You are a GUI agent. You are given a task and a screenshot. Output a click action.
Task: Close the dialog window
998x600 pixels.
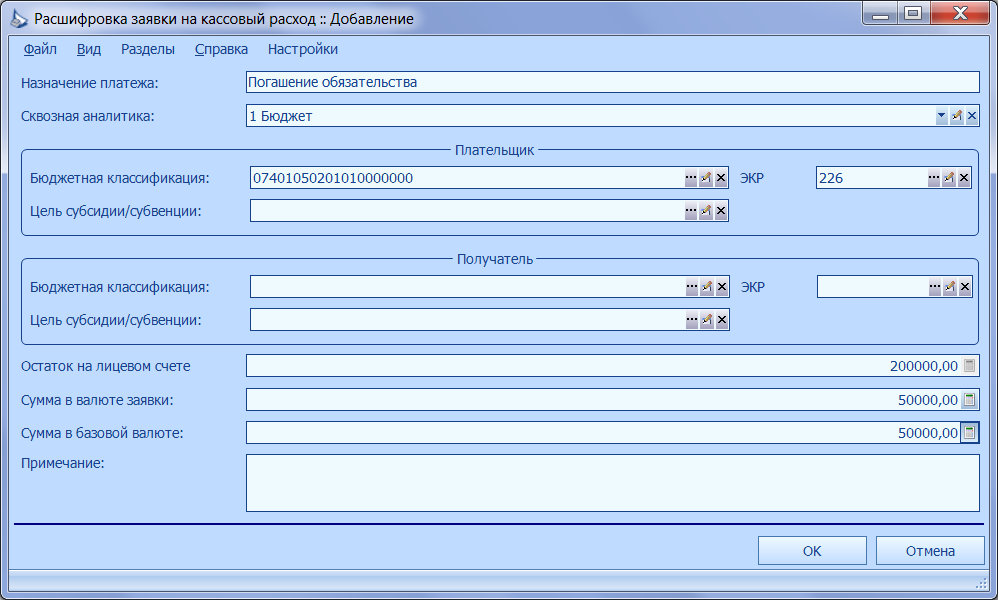(x=960, y=13)
